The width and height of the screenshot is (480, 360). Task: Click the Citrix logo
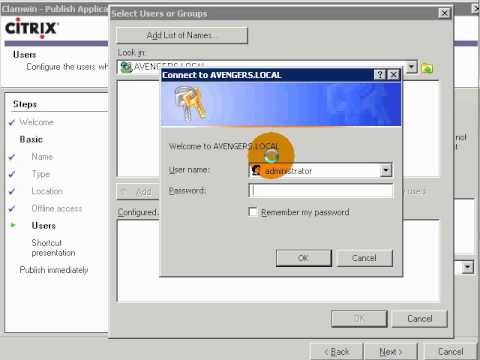[x=32, y=28]
